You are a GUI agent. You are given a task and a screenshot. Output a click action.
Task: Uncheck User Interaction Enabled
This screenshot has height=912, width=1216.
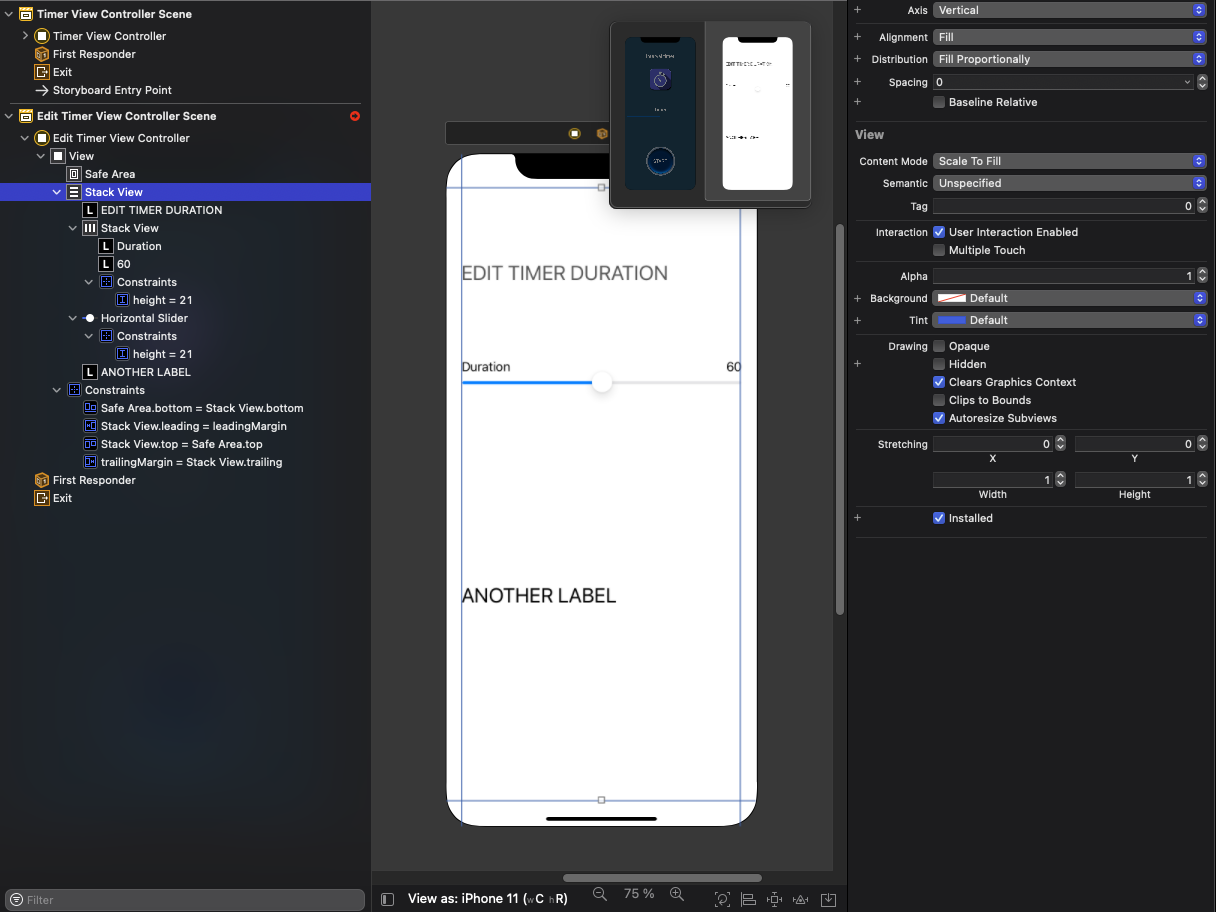[939, 232]
